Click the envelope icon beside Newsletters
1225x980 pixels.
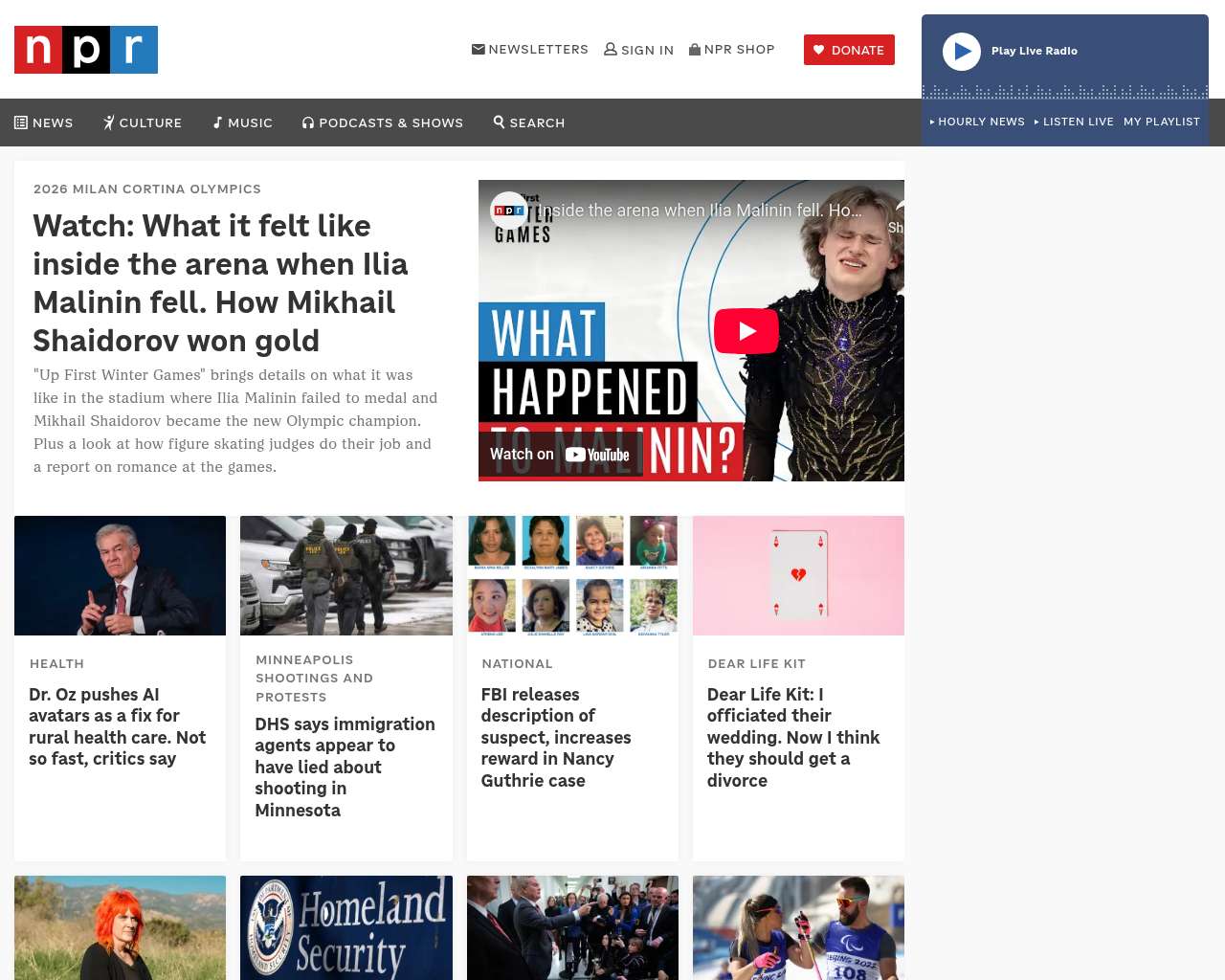[478, 49]
